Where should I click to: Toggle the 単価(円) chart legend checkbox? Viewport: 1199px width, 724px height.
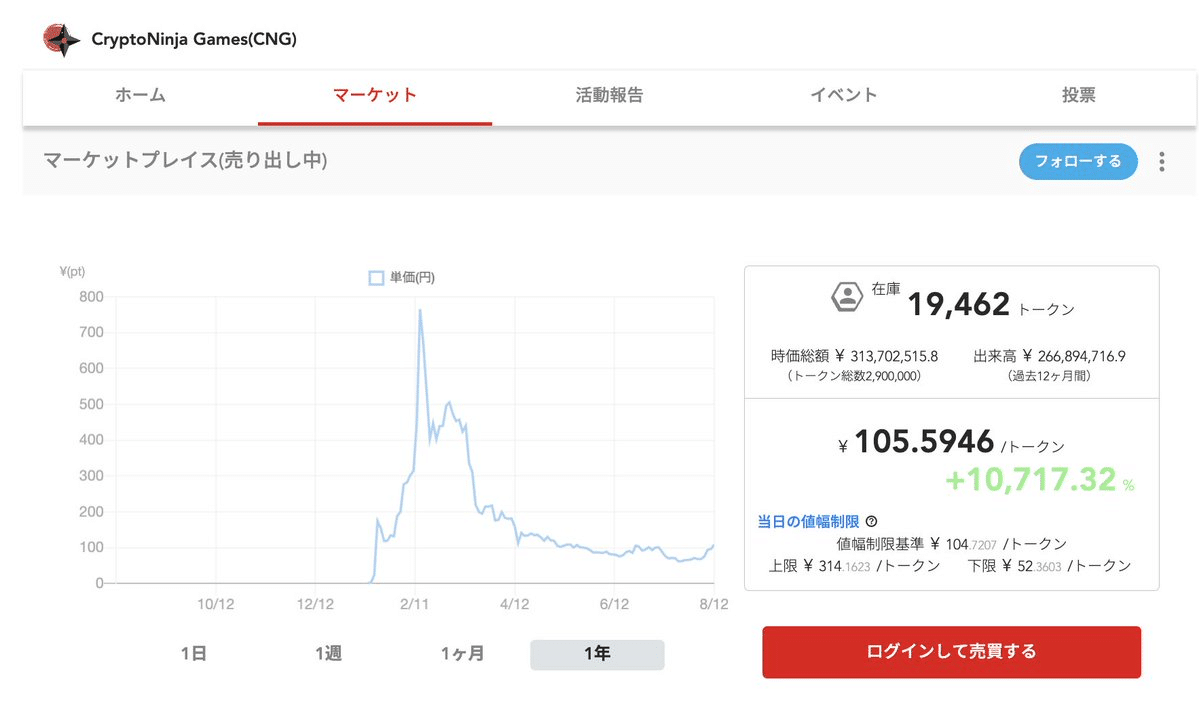point(375,277)
